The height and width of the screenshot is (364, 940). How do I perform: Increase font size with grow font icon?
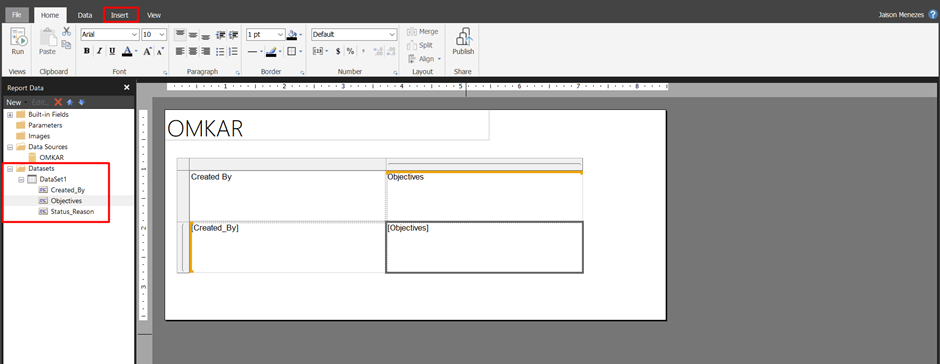(147, 52)
